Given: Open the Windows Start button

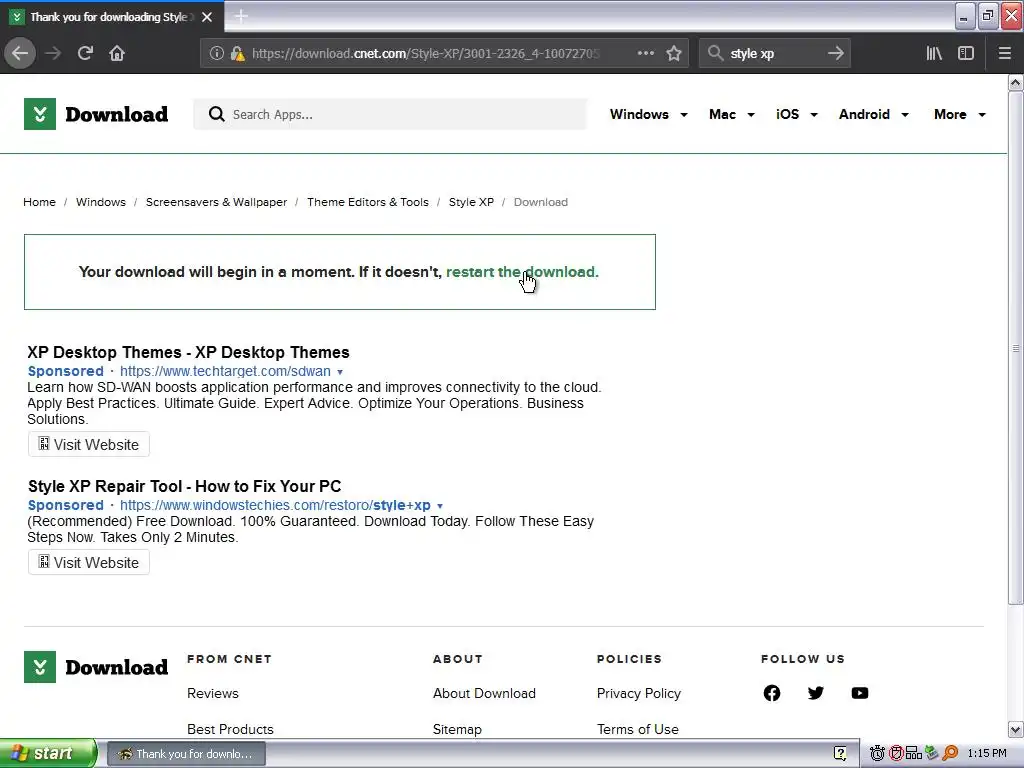Looking at the screenshot, I should tap(47, 754).
